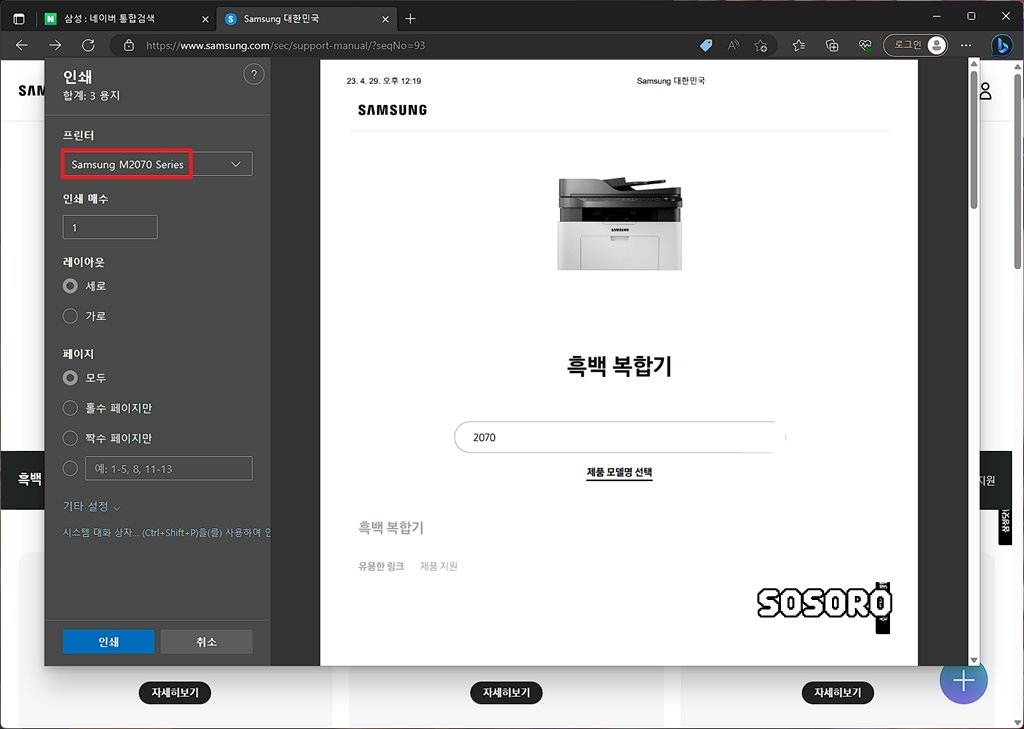Expand 기타 설정 more settings
Screen dimensions: 1024x729
(91, 507)
